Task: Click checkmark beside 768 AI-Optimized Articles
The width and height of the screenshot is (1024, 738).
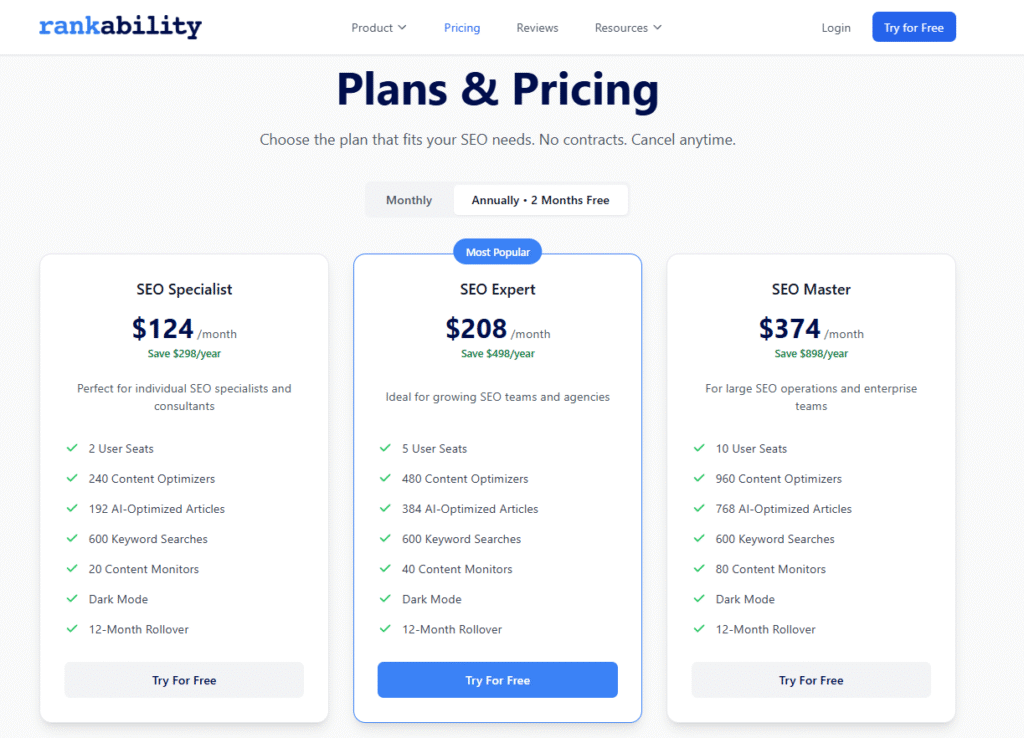Action: 699,509
